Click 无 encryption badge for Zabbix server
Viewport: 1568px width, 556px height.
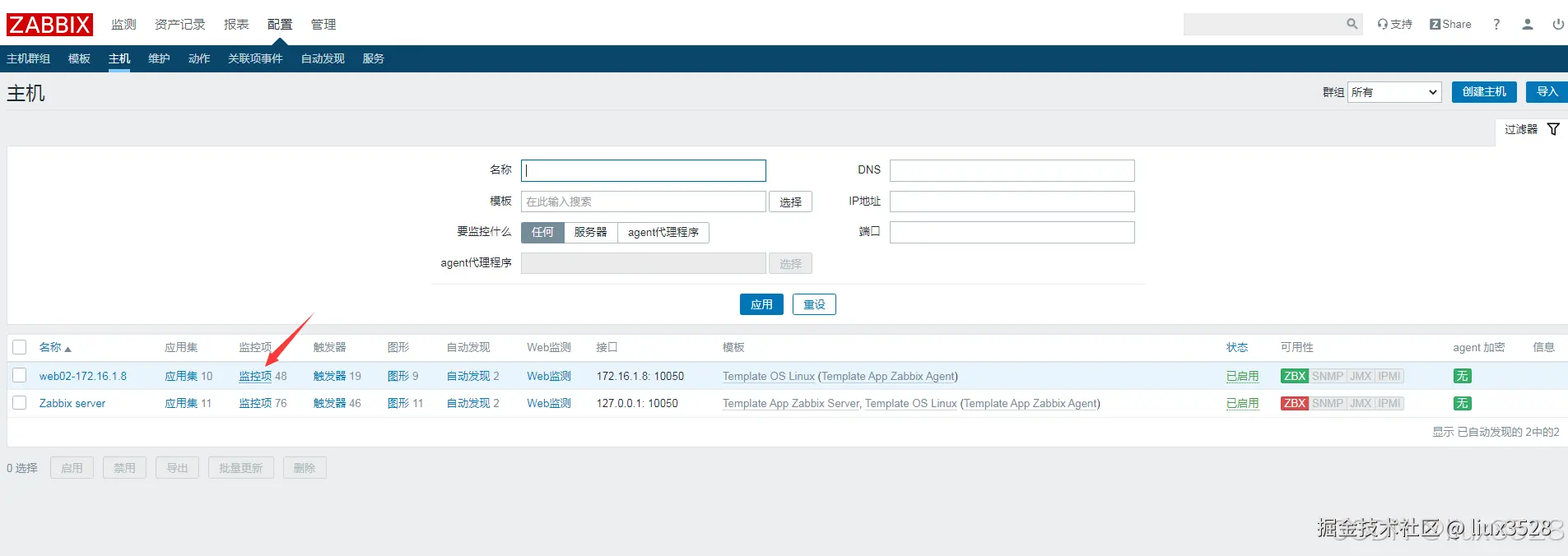[1462, 403]
